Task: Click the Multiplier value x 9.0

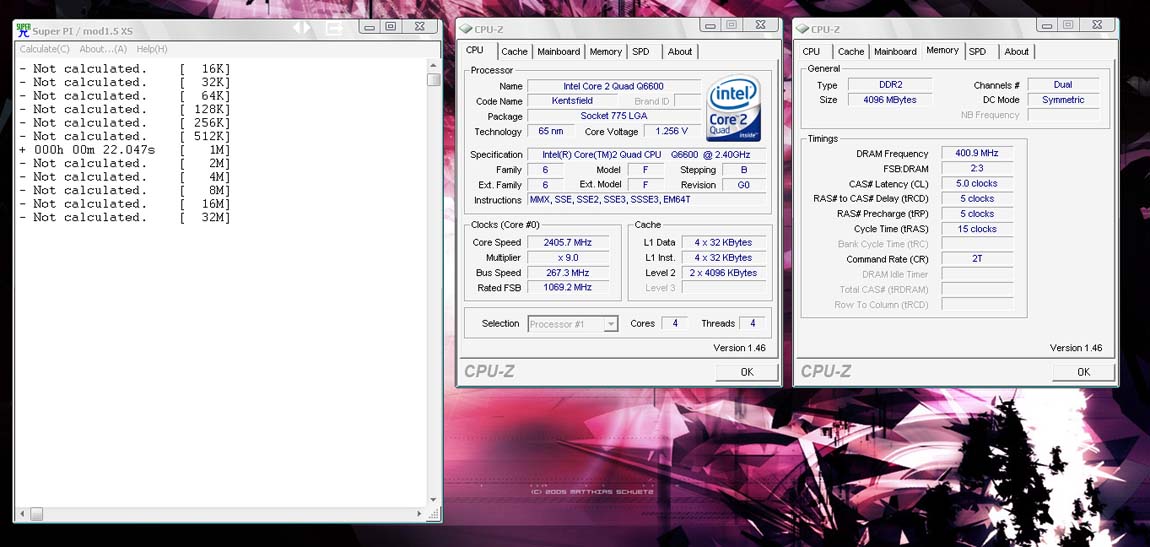Action: (x=568, y=257)
